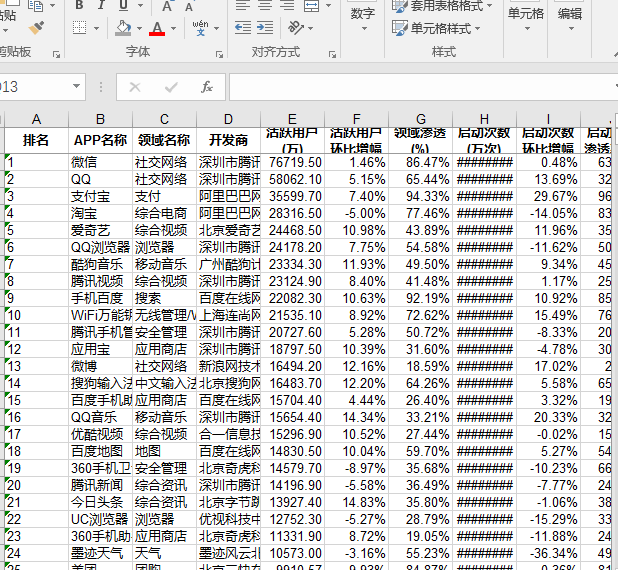Open alignment group dialog launcher
This screenshot has height=570, width=618.
point(332,54)
